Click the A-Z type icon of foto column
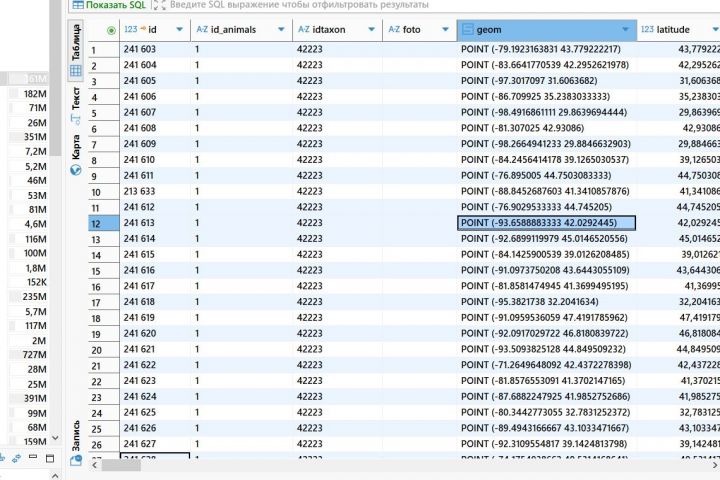The image size is (720, 480). pyautogui.click(x=394, y=29)
